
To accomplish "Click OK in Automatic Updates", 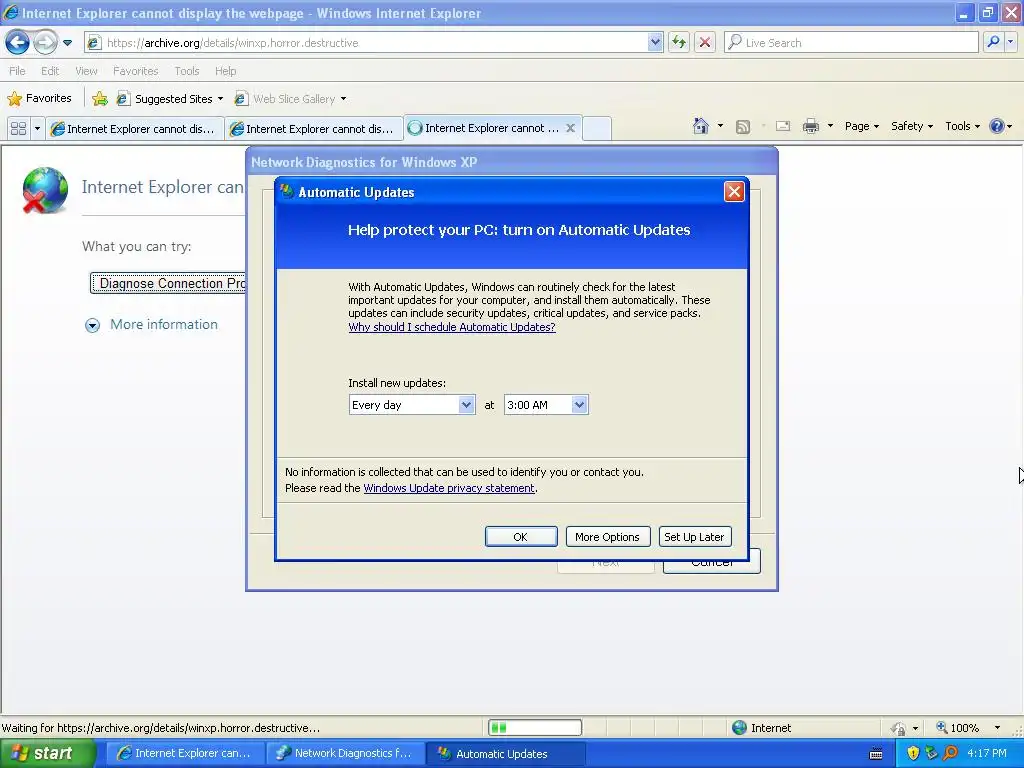I will click(520, 537).
